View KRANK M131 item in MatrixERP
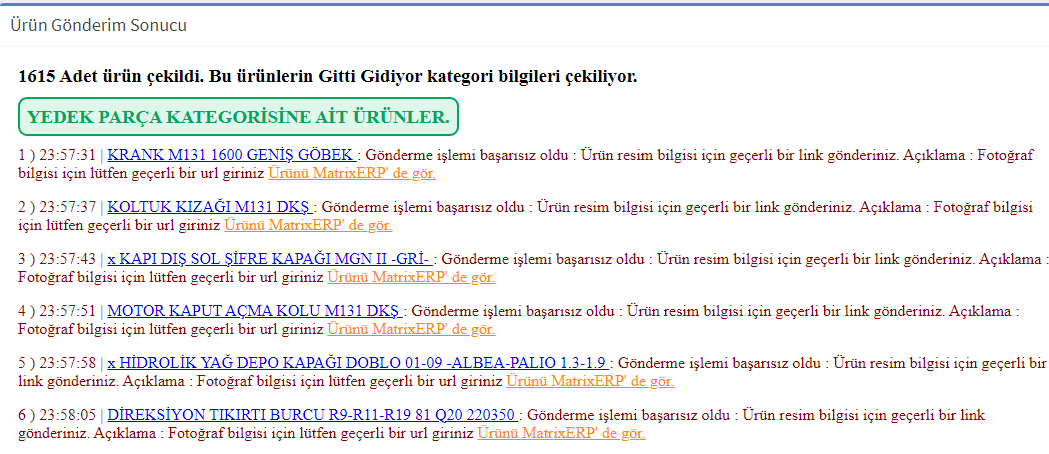1049x454 pixels. 330,173
